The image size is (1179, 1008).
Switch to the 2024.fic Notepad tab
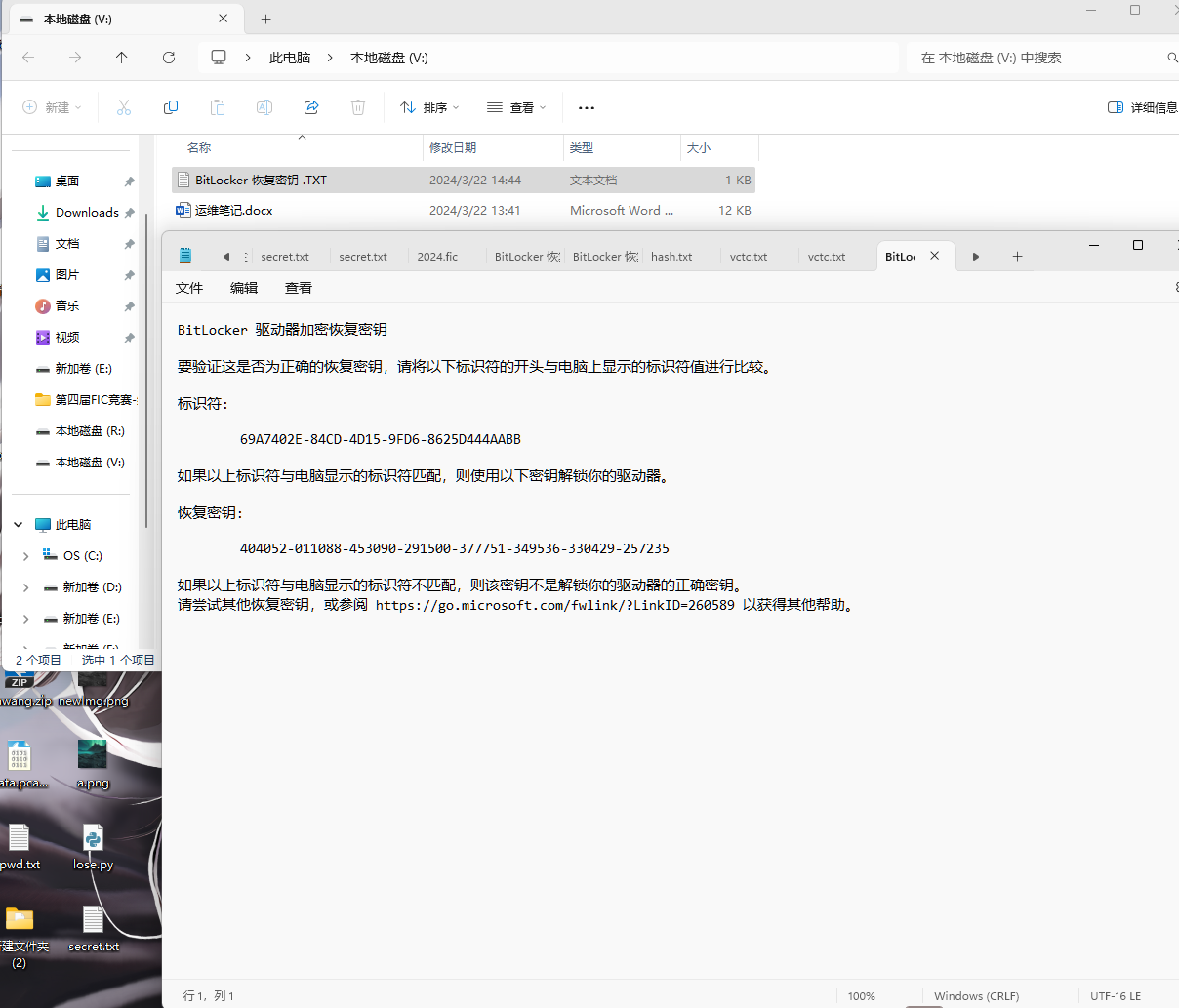tap(437, 257)
